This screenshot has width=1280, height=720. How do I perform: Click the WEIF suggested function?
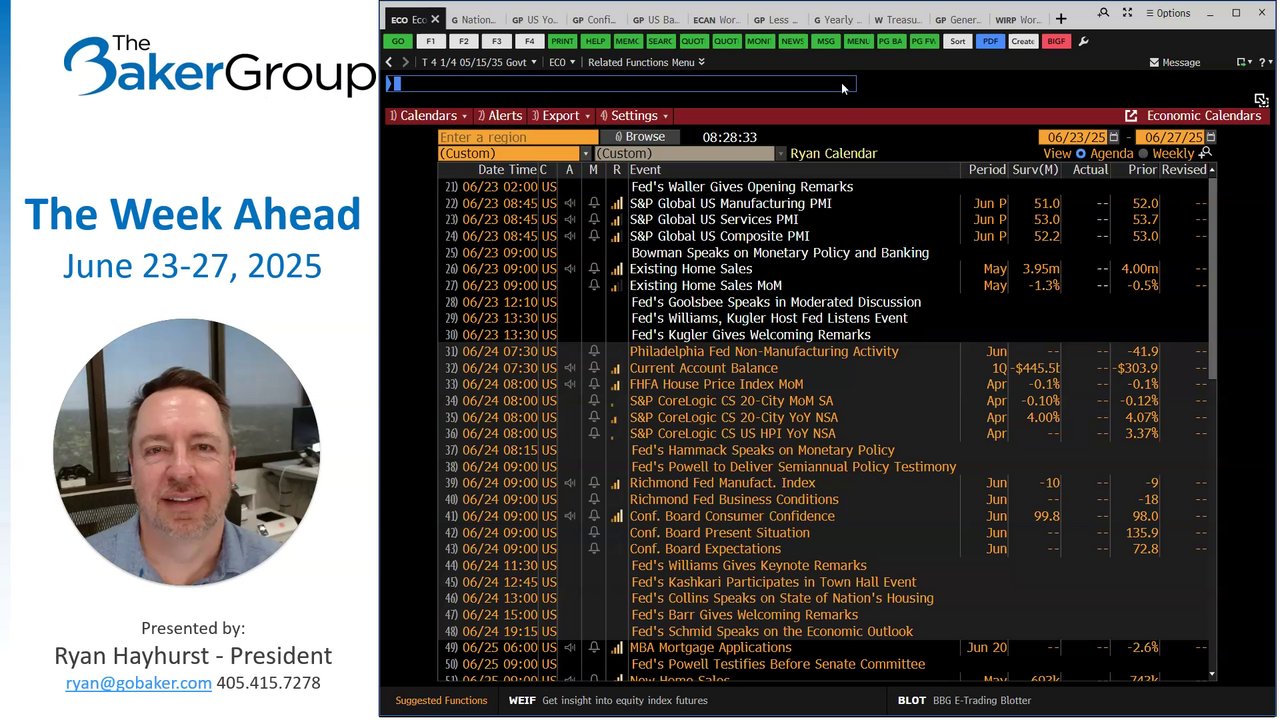pos(608,701)
